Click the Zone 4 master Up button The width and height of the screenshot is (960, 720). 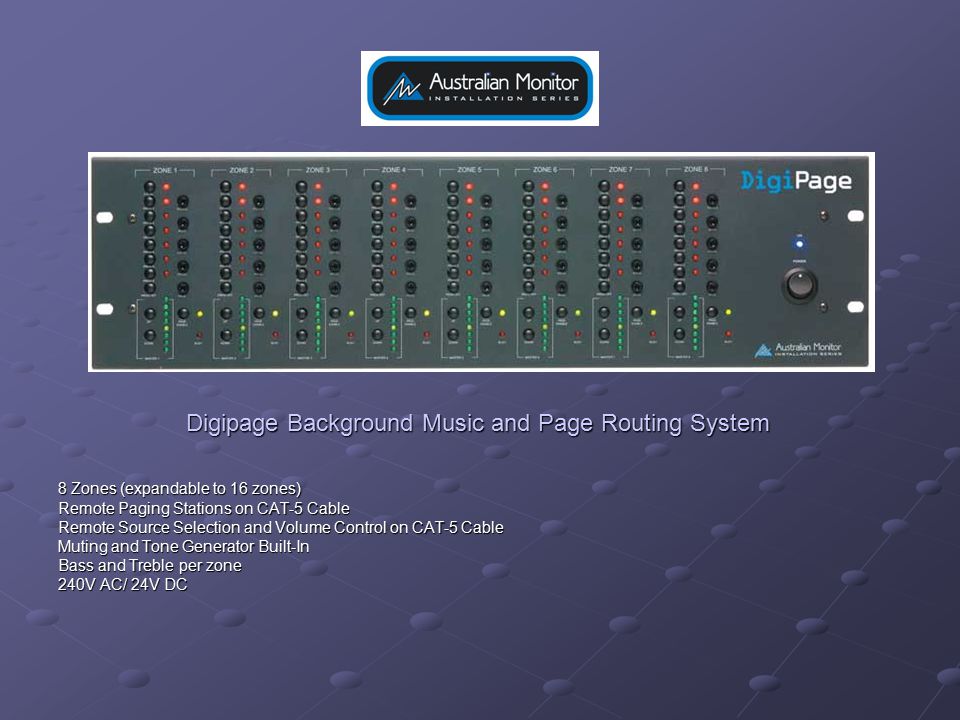click(x=378, y=313)
